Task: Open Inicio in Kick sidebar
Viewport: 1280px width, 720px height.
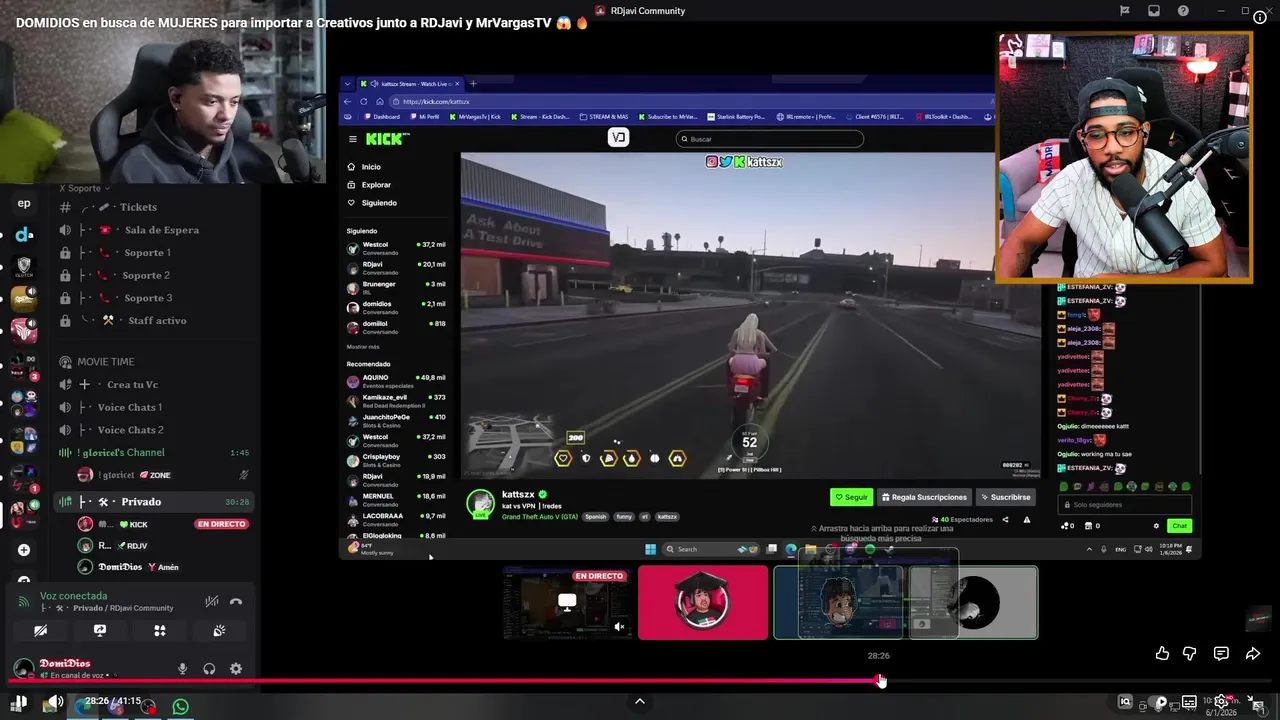Action: pyautogui.click(x=364, y=167)
